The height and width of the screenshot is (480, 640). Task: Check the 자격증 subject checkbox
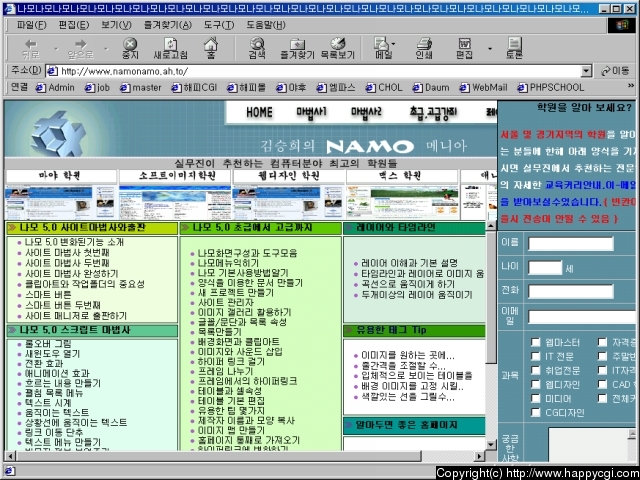(x=602, y=342)
